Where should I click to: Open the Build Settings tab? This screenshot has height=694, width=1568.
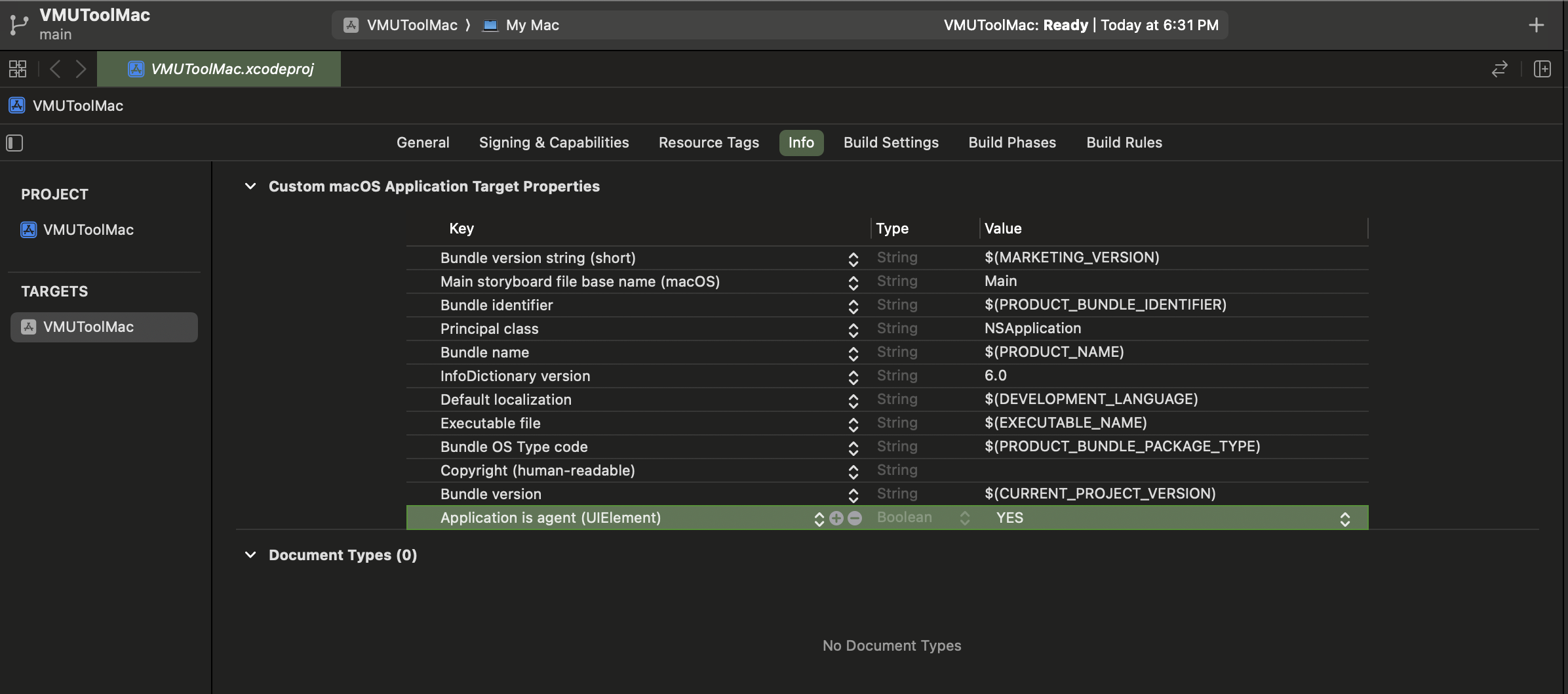pos(891,142)
